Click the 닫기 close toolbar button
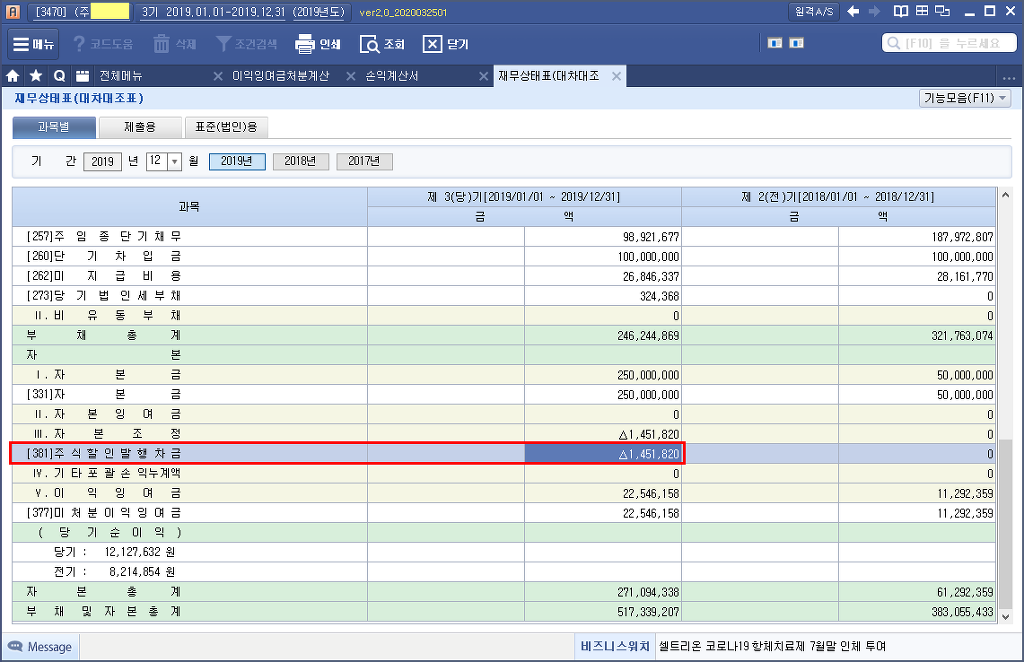 point(432,45)
